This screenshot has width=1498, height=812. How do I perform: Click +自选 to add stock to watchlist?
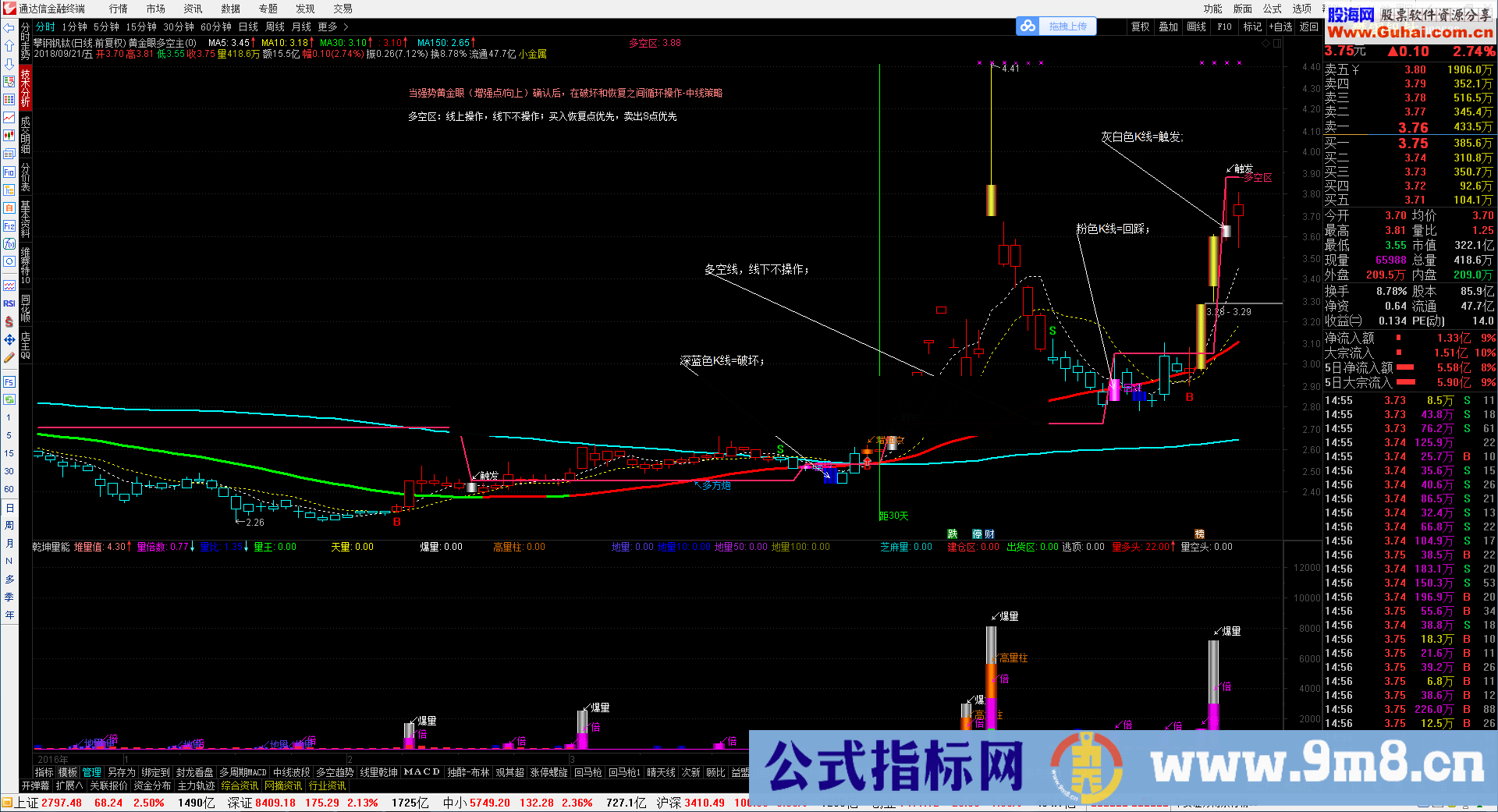point(1280,26)
